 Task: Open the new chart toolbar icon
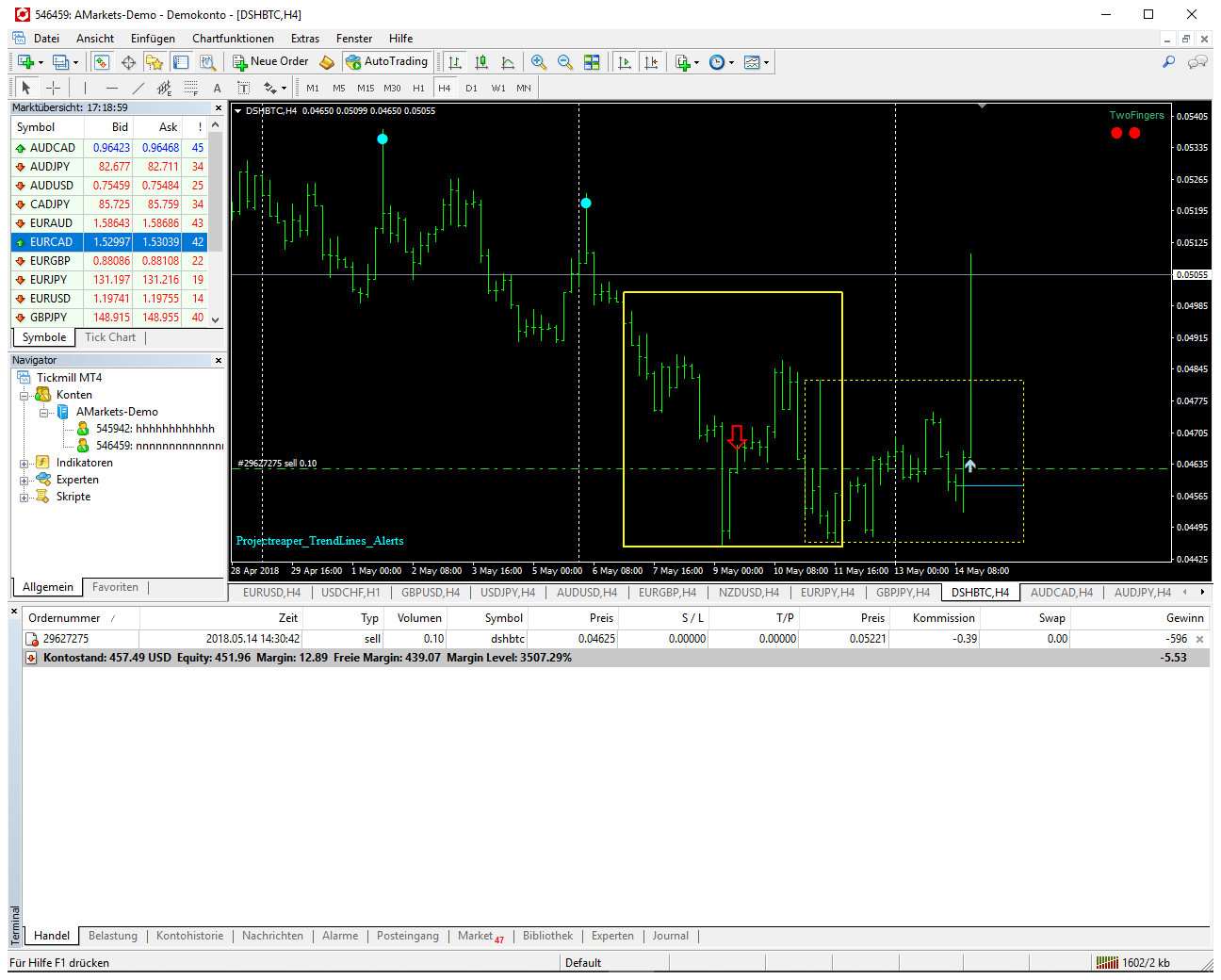25,62
